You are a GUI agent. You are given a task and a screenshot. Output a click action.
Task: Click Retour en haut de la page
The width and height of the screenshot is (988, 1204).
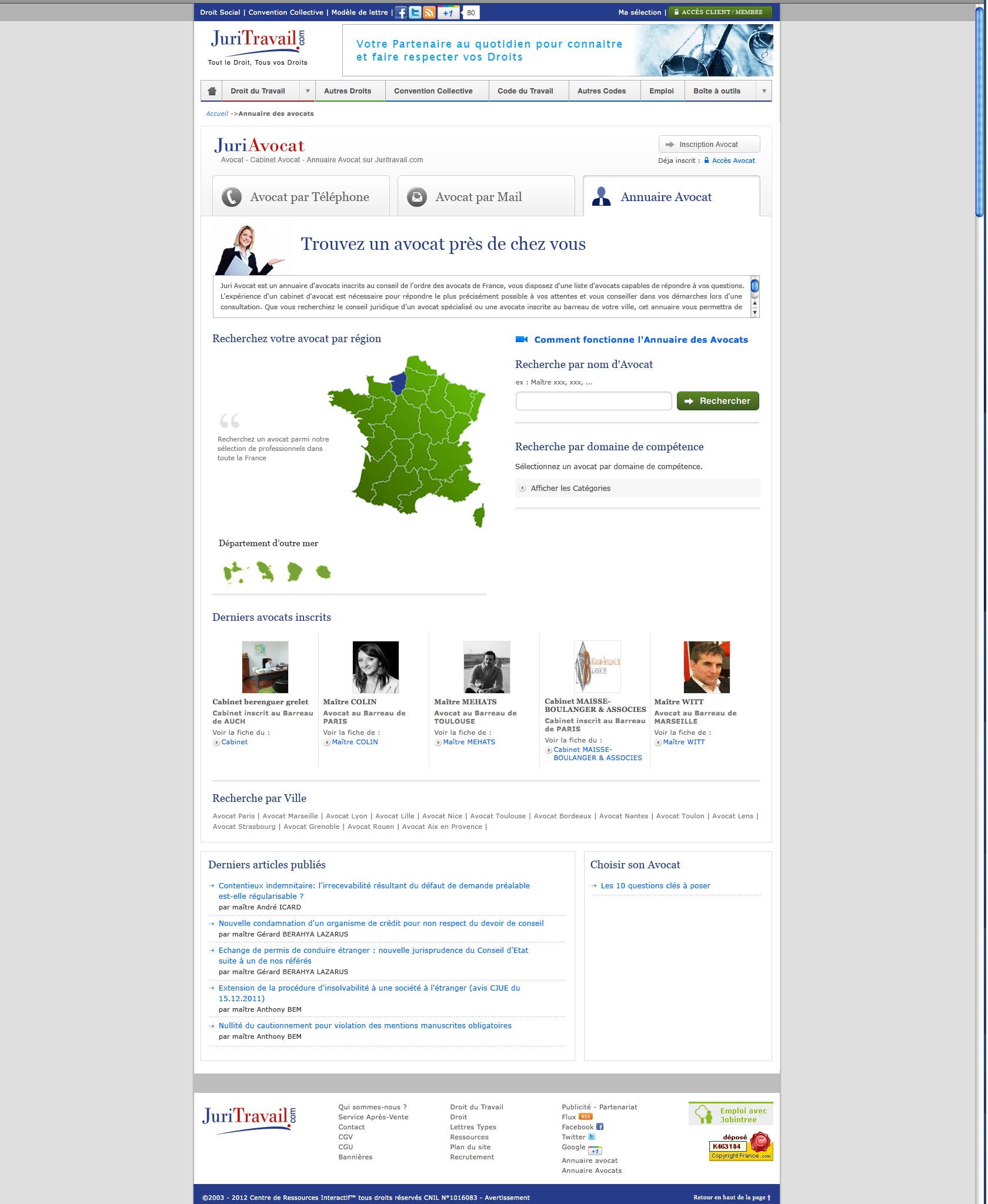(x=732, y=1197)
